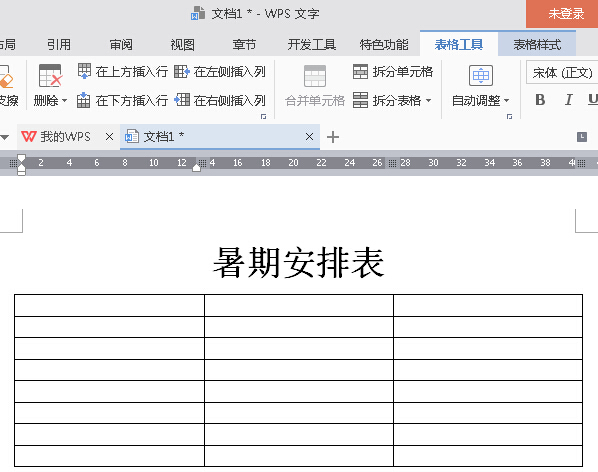598x472 pixels.
Task: Expand the 删除 dropdown arrow
Action: coord(64,101)
